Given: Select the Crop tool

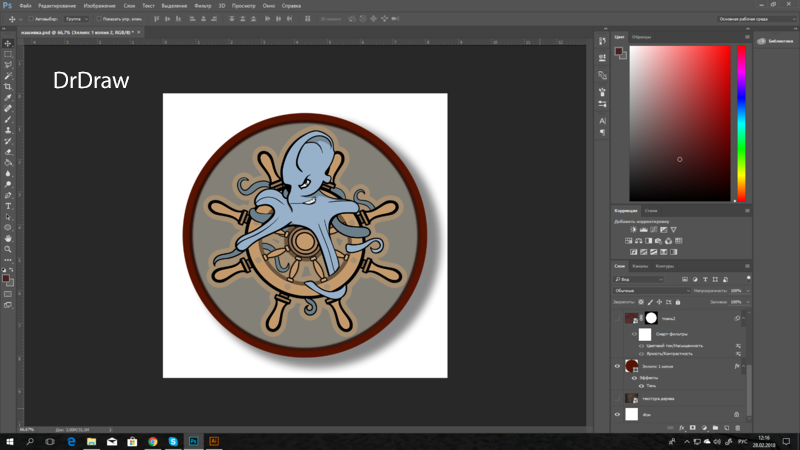Looking at the screenshot, I should tap(8, 87).
